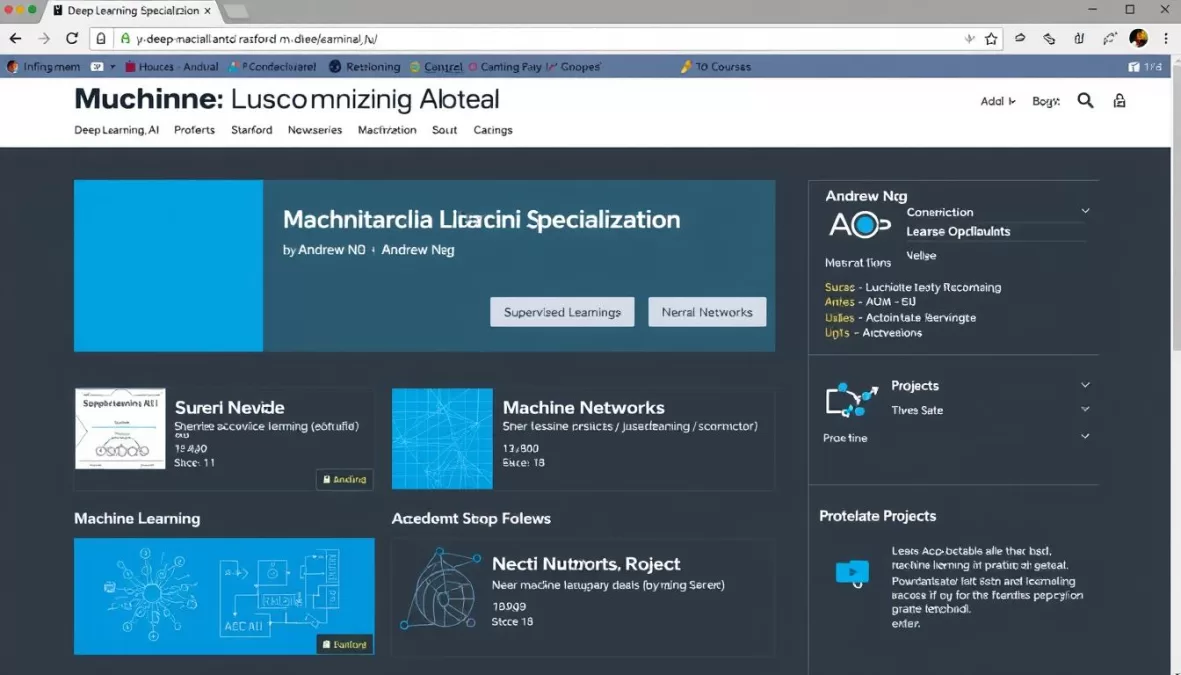This screenshot has height=675, width=1181.
Task: Open the 'Adal' dropdown in the header
Action: (996, 100)
